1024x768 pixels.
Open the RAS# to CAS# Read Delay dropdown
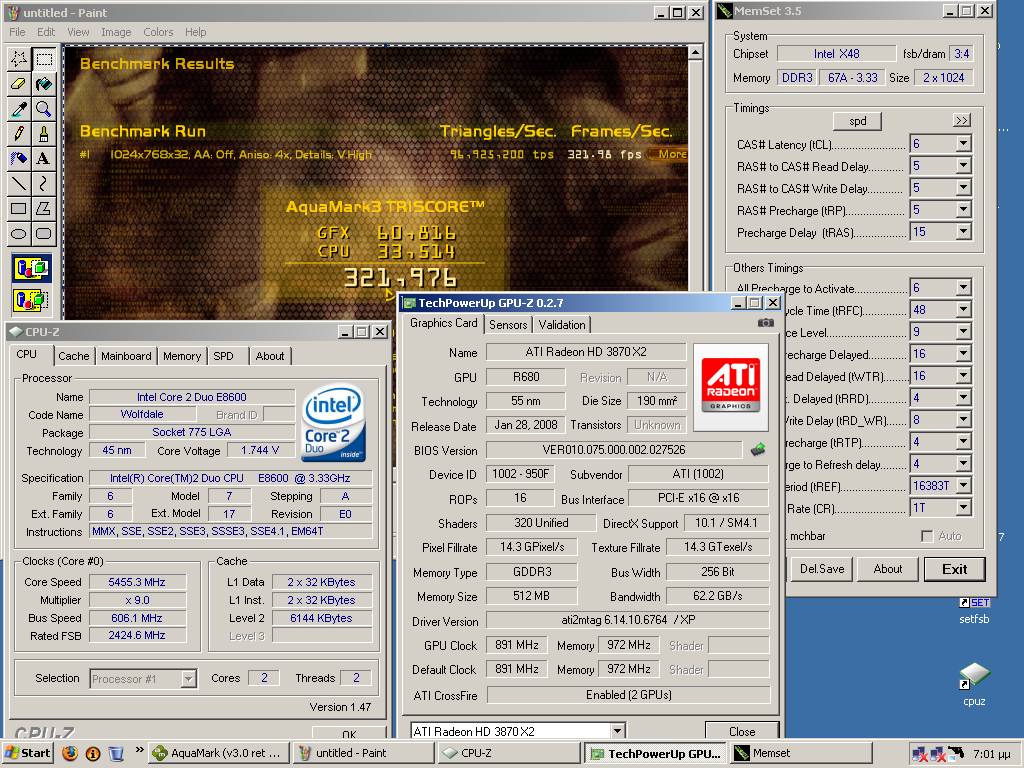coord(963,166)
